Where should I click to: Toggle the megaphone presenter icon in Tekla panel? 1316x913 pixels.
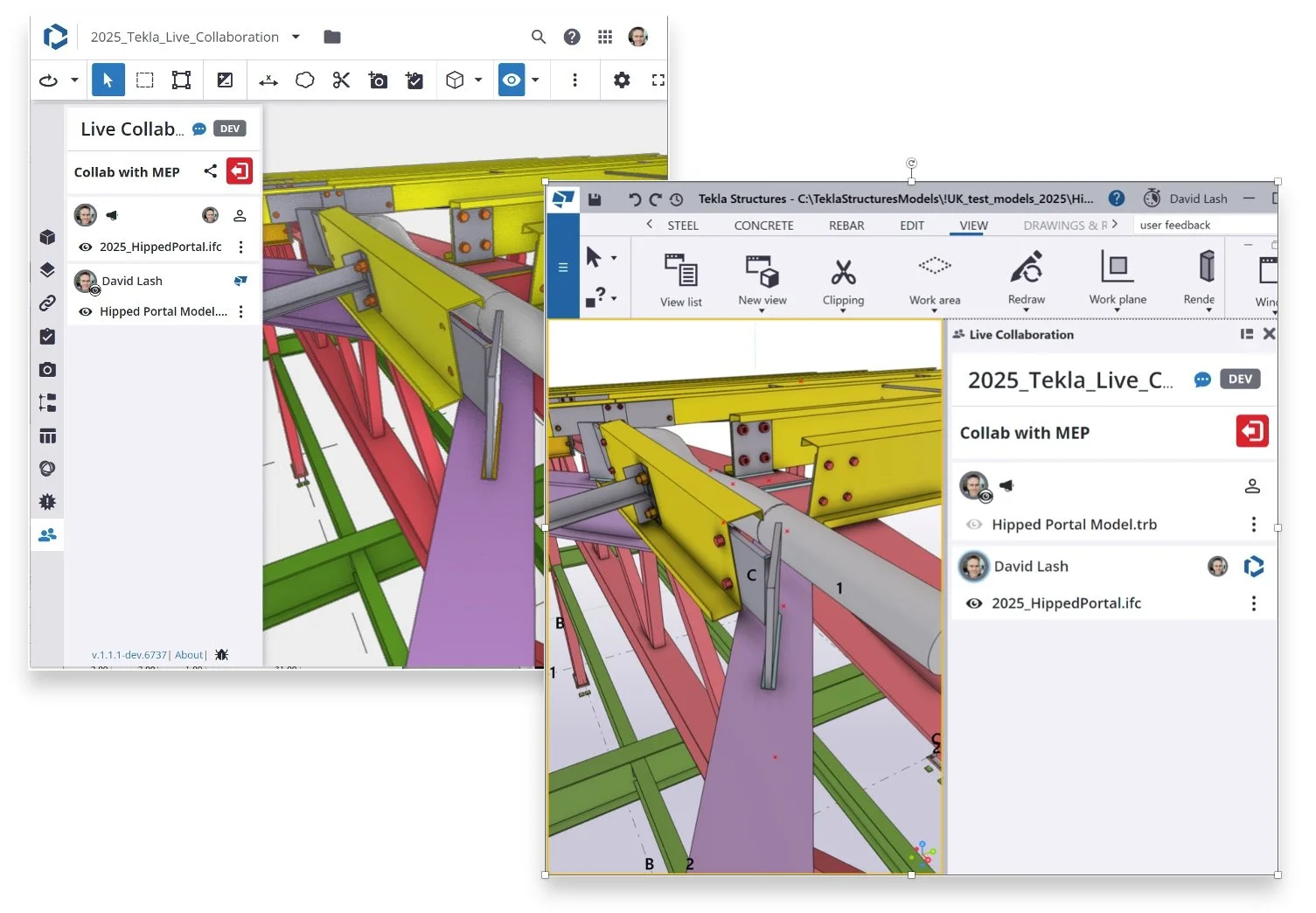[1006, 485]
